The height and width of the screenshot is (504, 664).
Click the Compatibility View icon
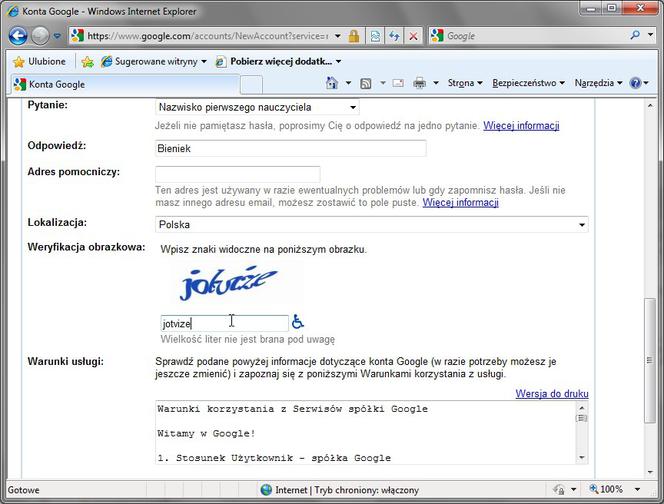click(x=375, y=36)
